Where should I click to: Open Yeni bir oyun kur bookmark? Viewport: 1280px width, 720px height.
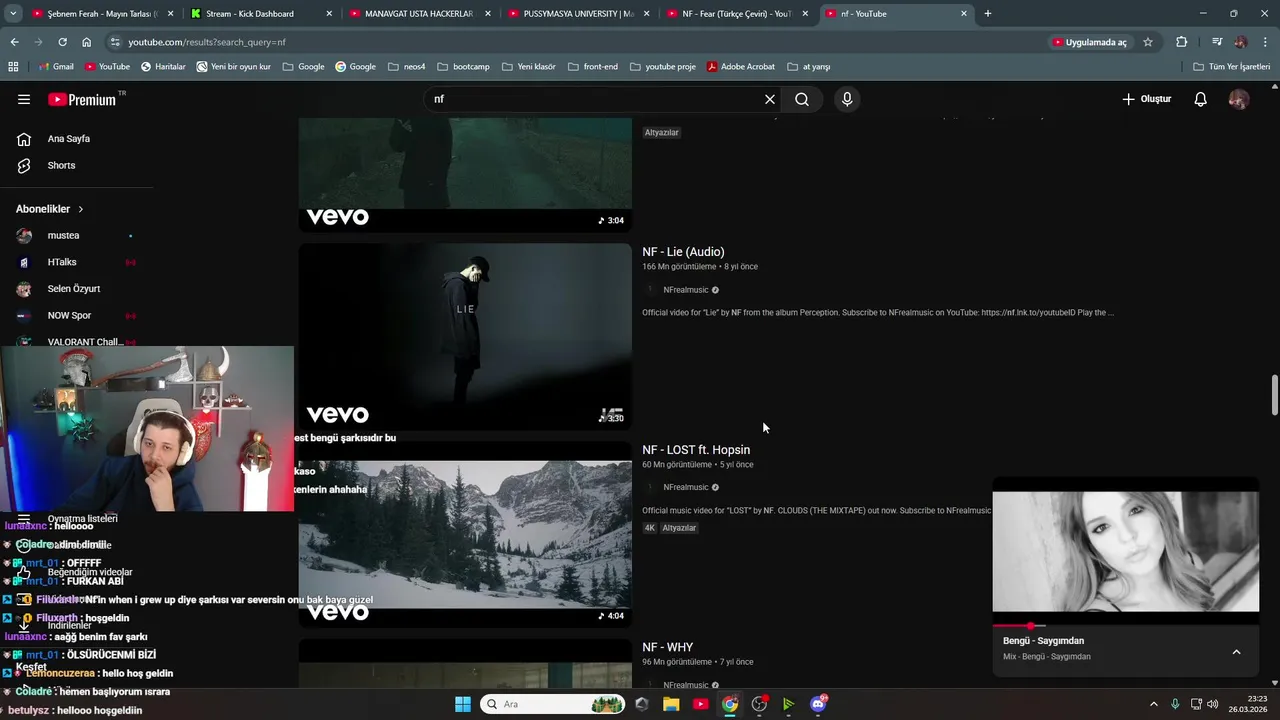(x=234, y=67)
